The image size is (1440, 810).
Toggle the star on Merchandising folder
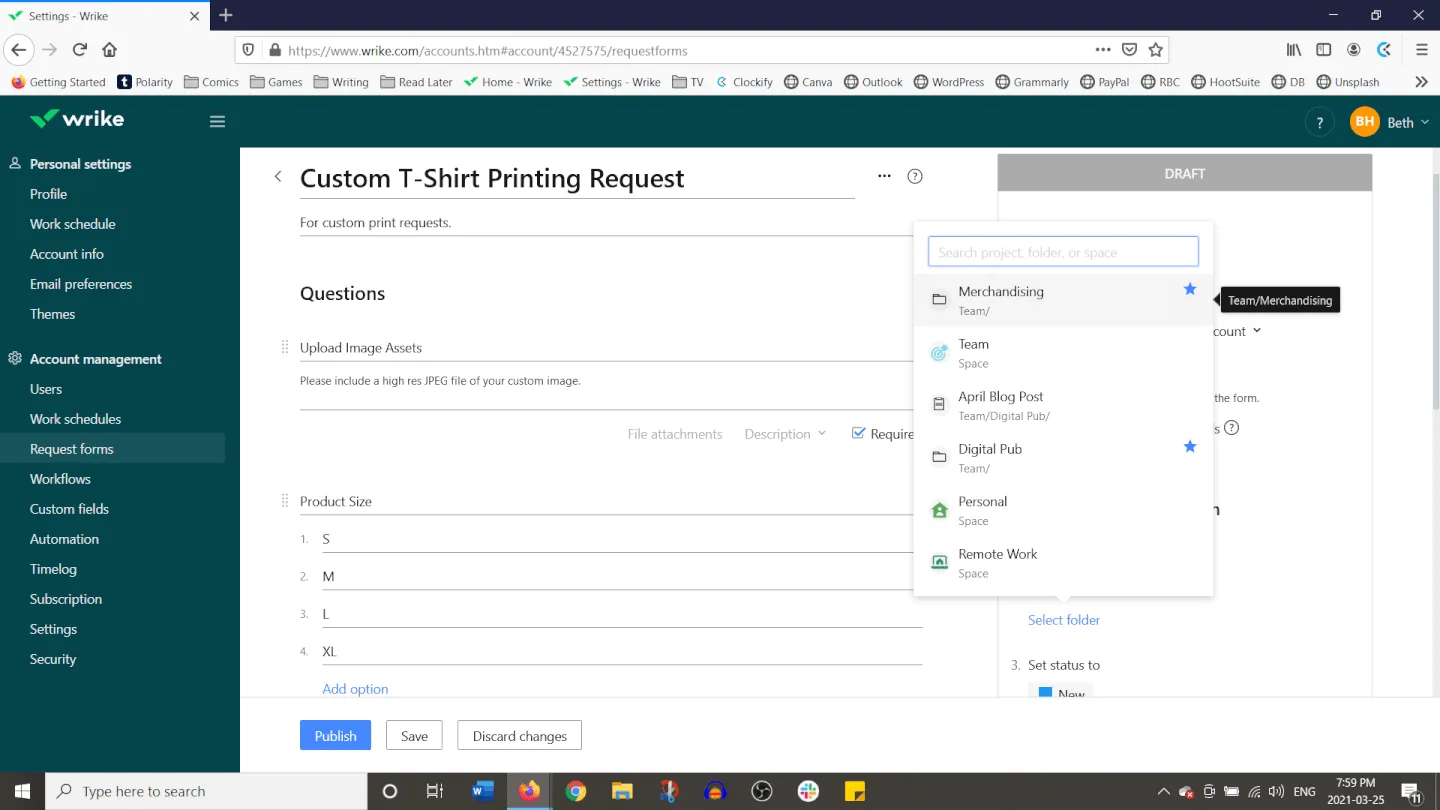click(x=1190, y=289)
